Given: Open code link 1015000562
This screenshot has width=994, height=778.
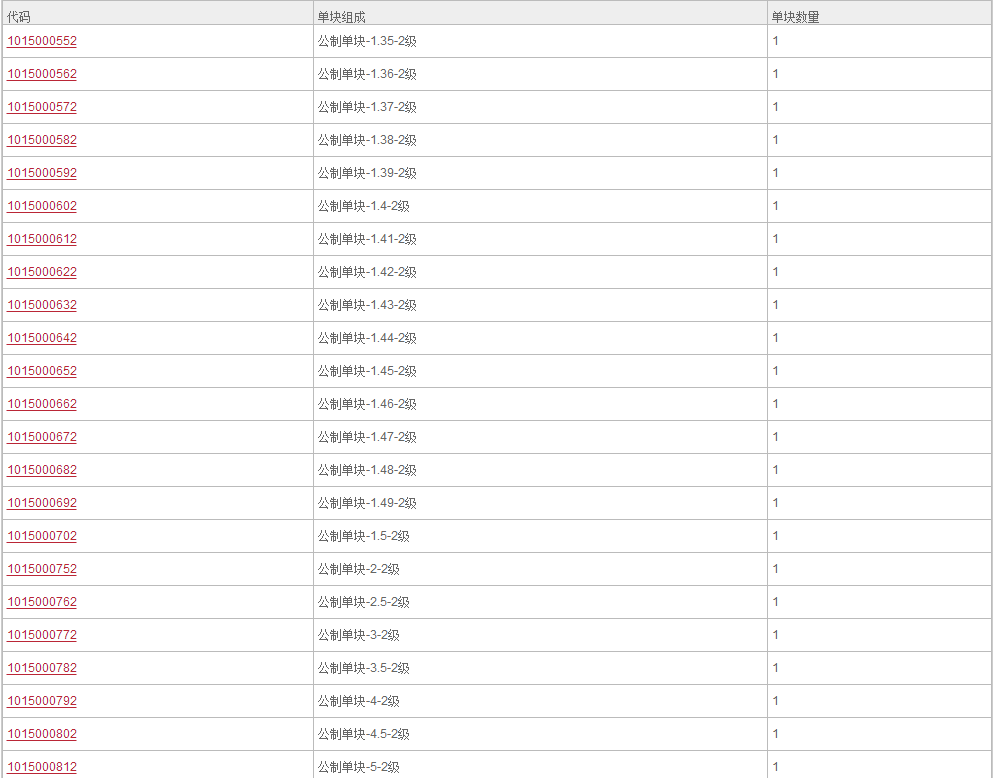Looking at the screenshot, I should [42, 74].
